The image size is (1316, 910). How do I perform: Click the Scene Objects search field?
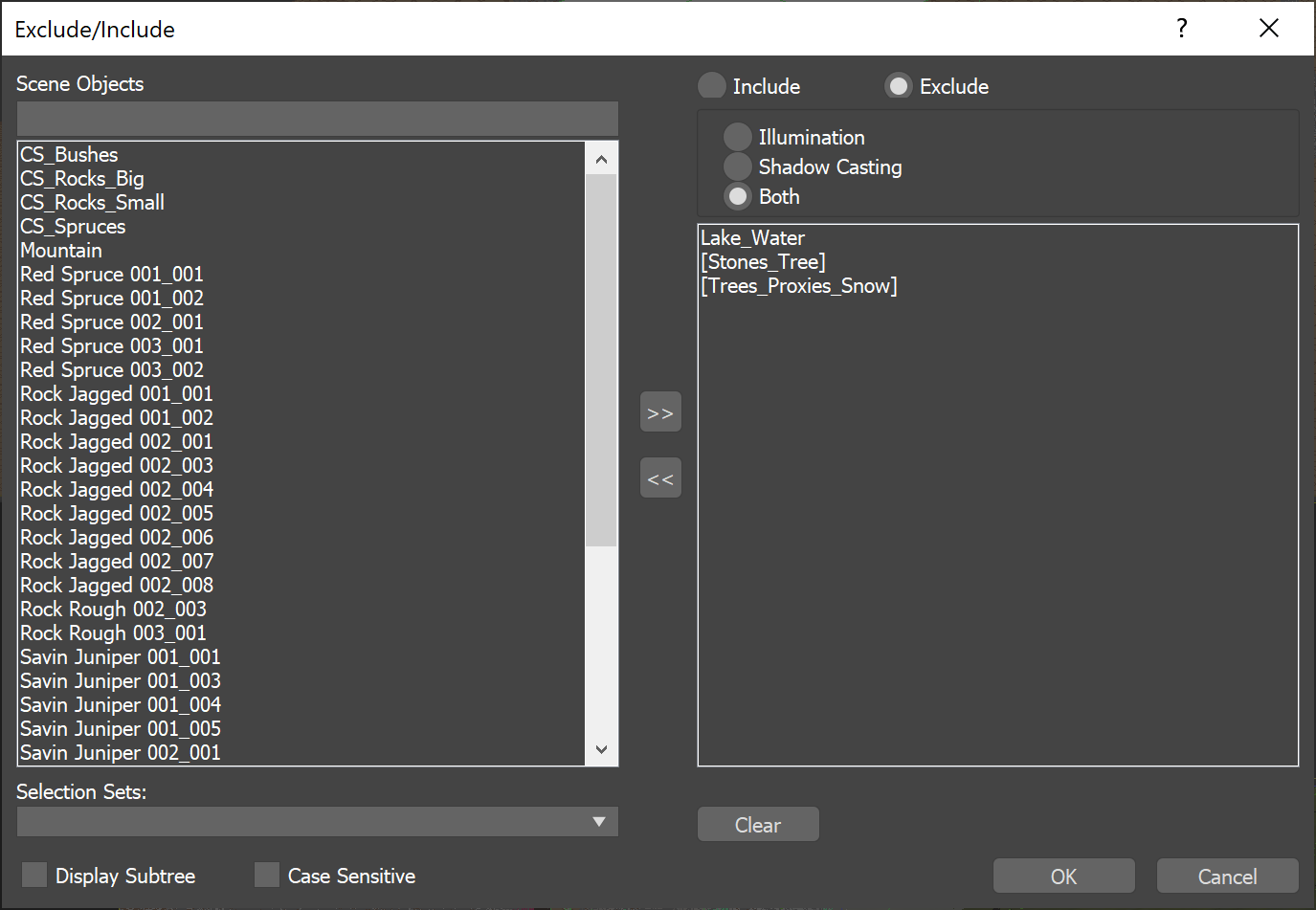click(316, 119)
